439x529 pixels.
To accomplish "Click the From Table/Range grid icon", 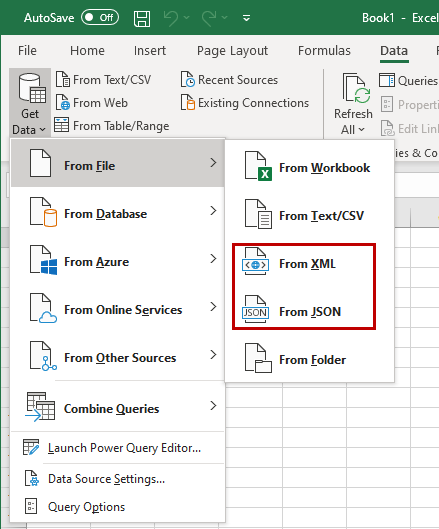I will (x=62, y=125).
